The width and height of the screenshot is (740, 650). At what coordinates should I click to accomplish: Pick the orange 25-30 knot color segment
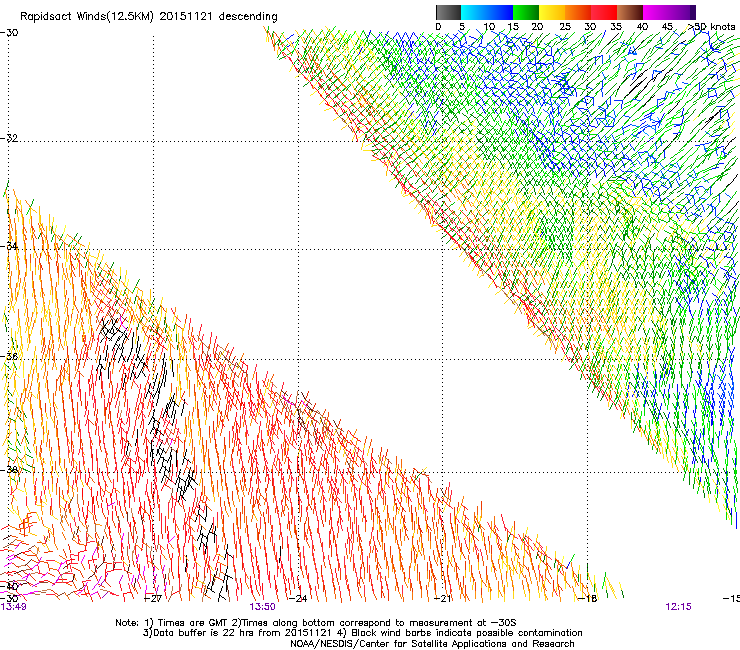(x=578, y=12)
